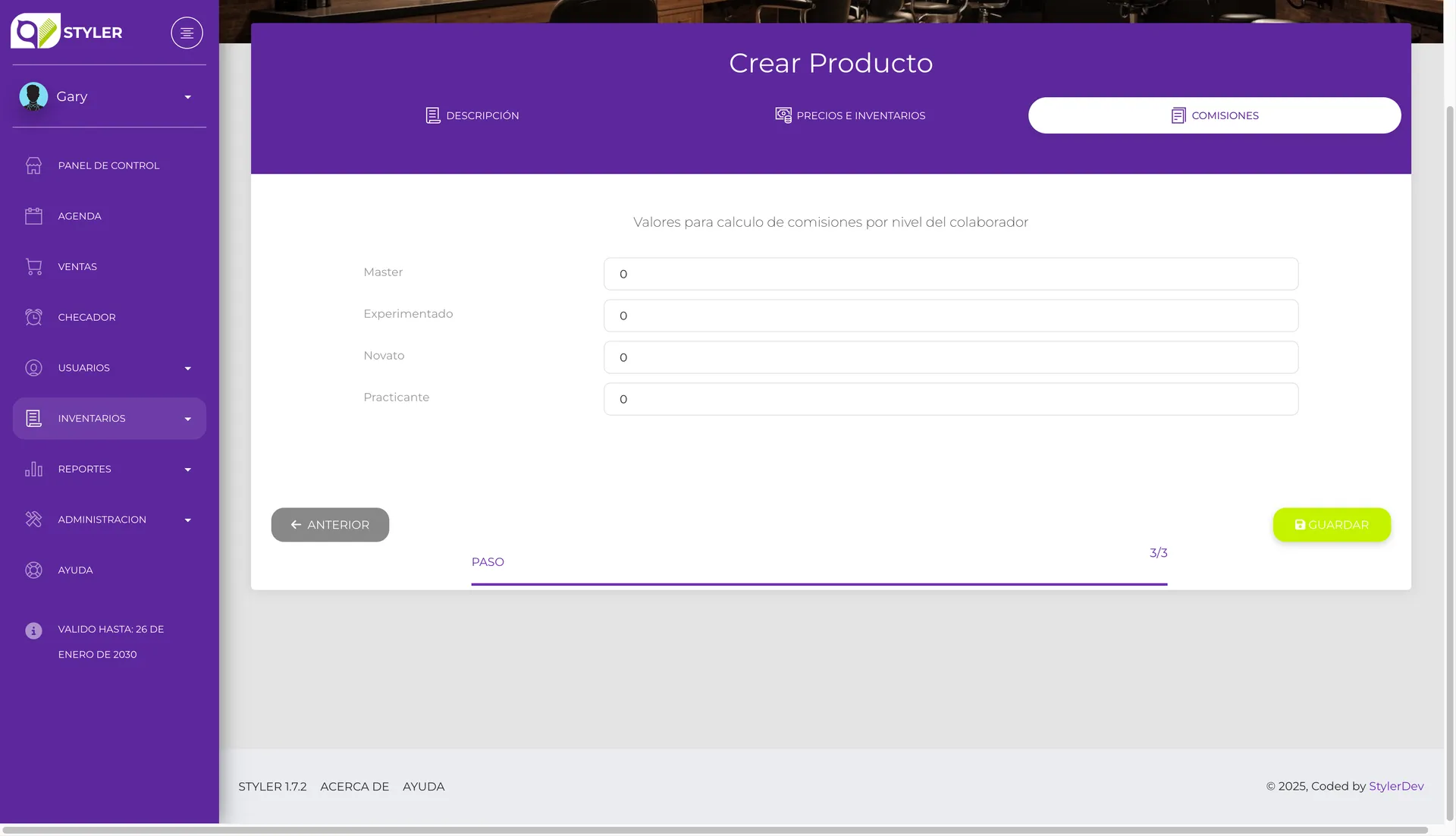The height and width of the screenshot is (836, 1456).
Task: Click Gary's profile avatar
Action: (33, 96)
